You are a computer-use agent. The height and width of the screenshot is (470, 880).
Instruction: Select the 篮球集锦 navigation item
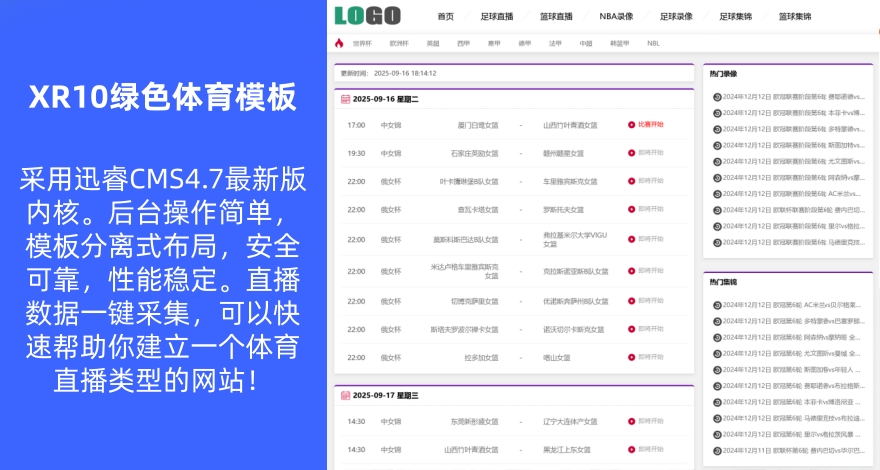pyautogui.click(x=795, y=16)
